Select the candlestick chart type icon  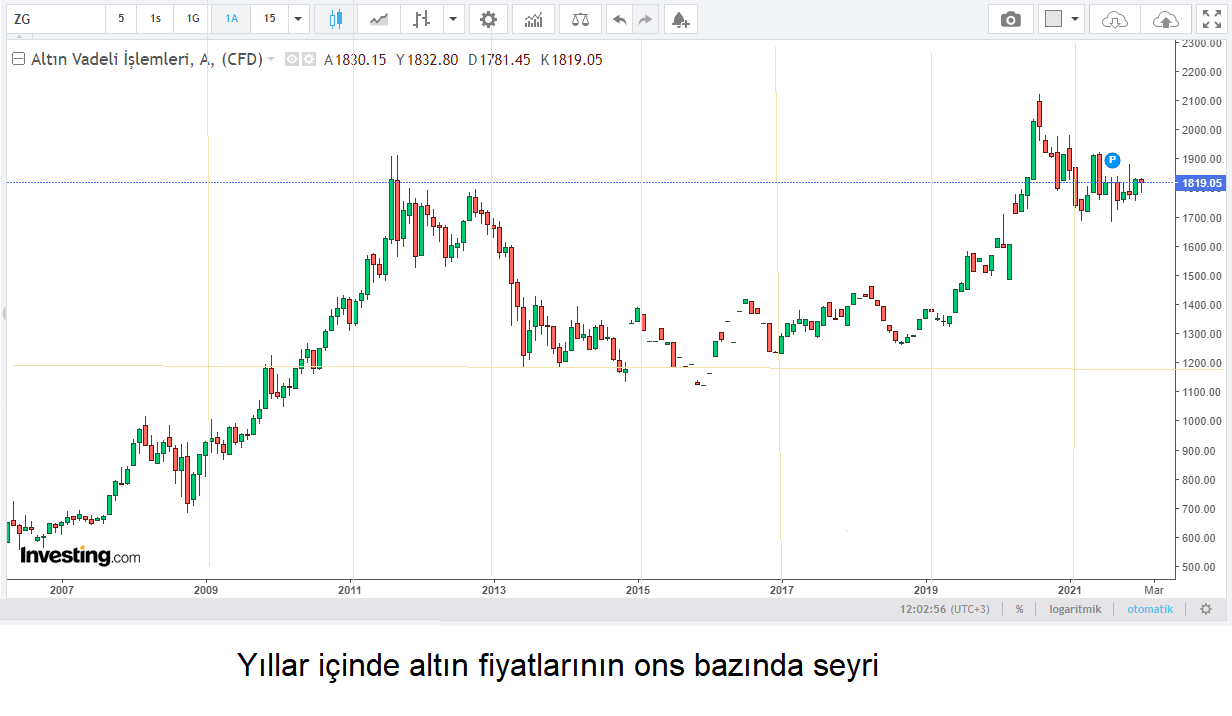(x=335, y=18)
